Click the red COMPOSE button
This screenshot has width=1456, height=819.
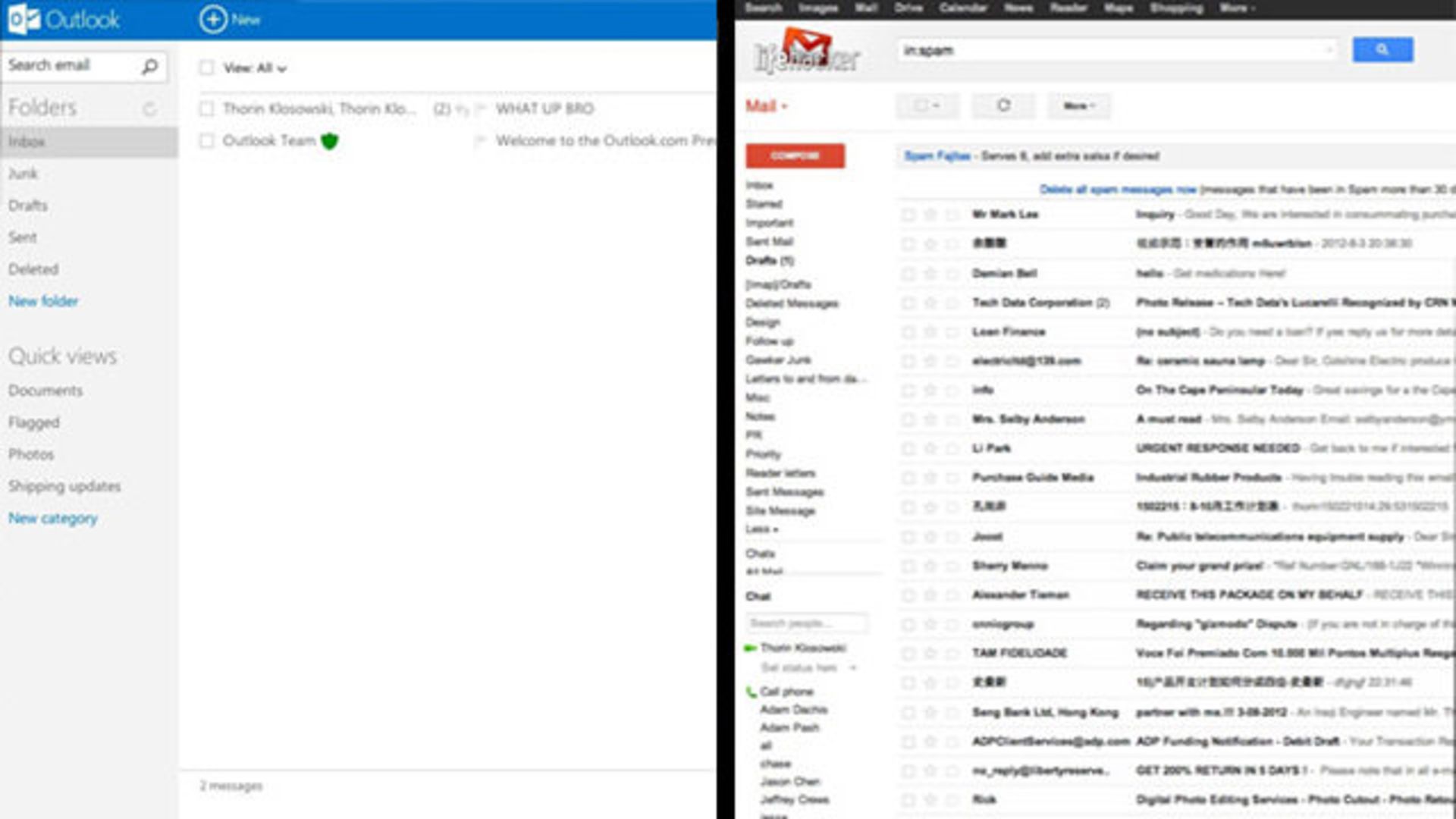pos(793,154)
